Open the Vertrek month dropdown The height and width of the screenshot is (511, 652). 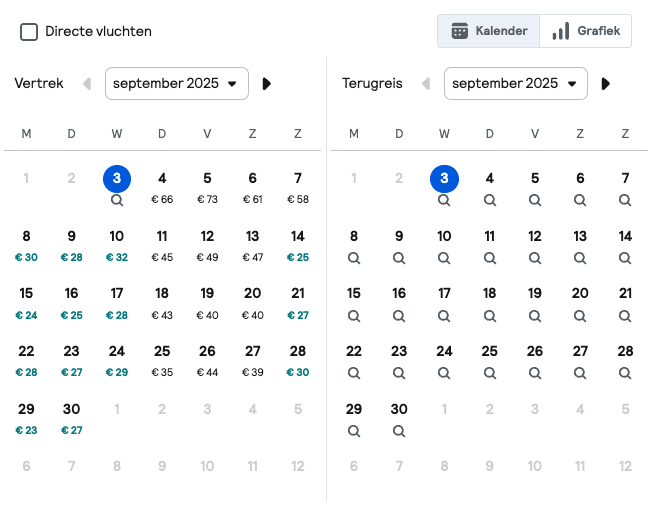[x=176, y=84]
